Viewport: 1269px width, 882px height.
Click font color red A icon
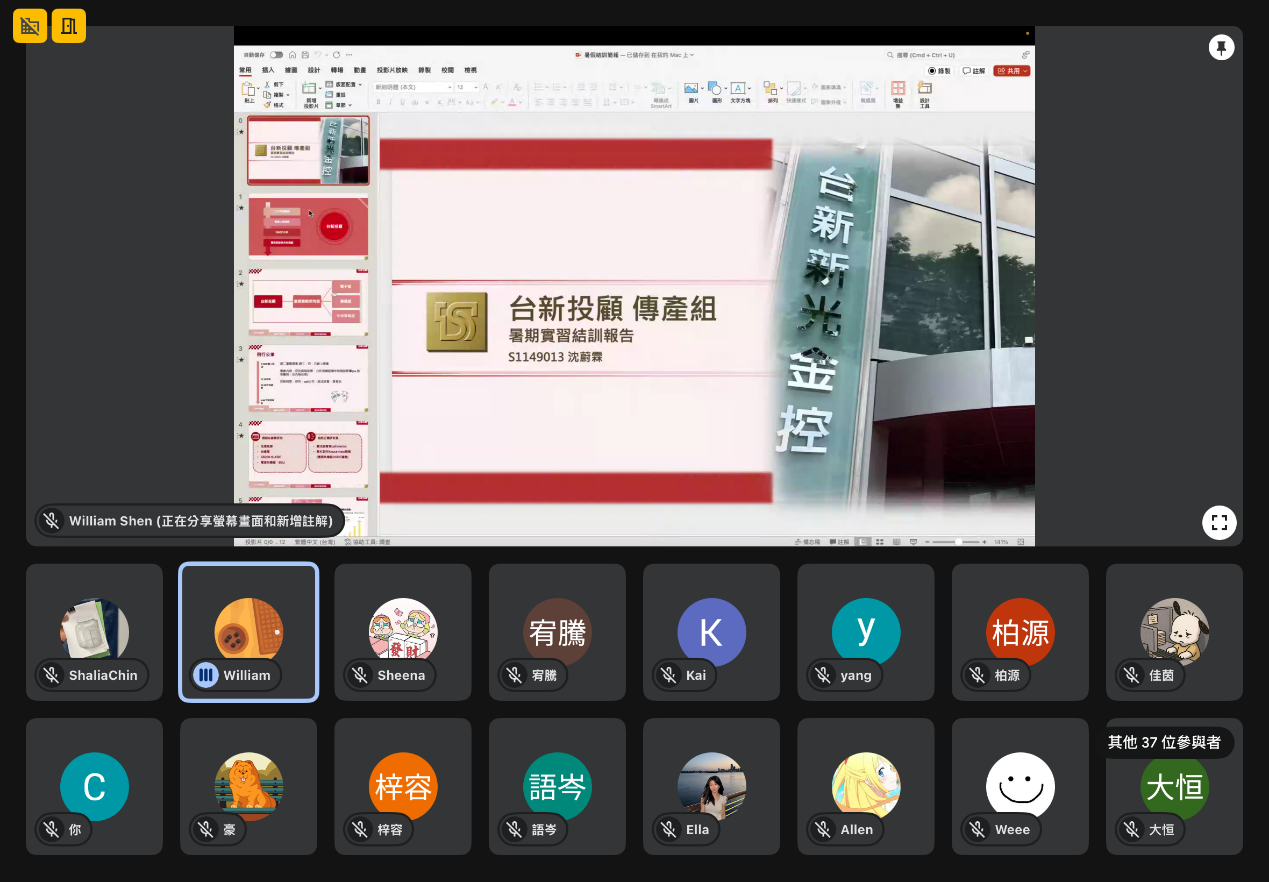(511, 102)
